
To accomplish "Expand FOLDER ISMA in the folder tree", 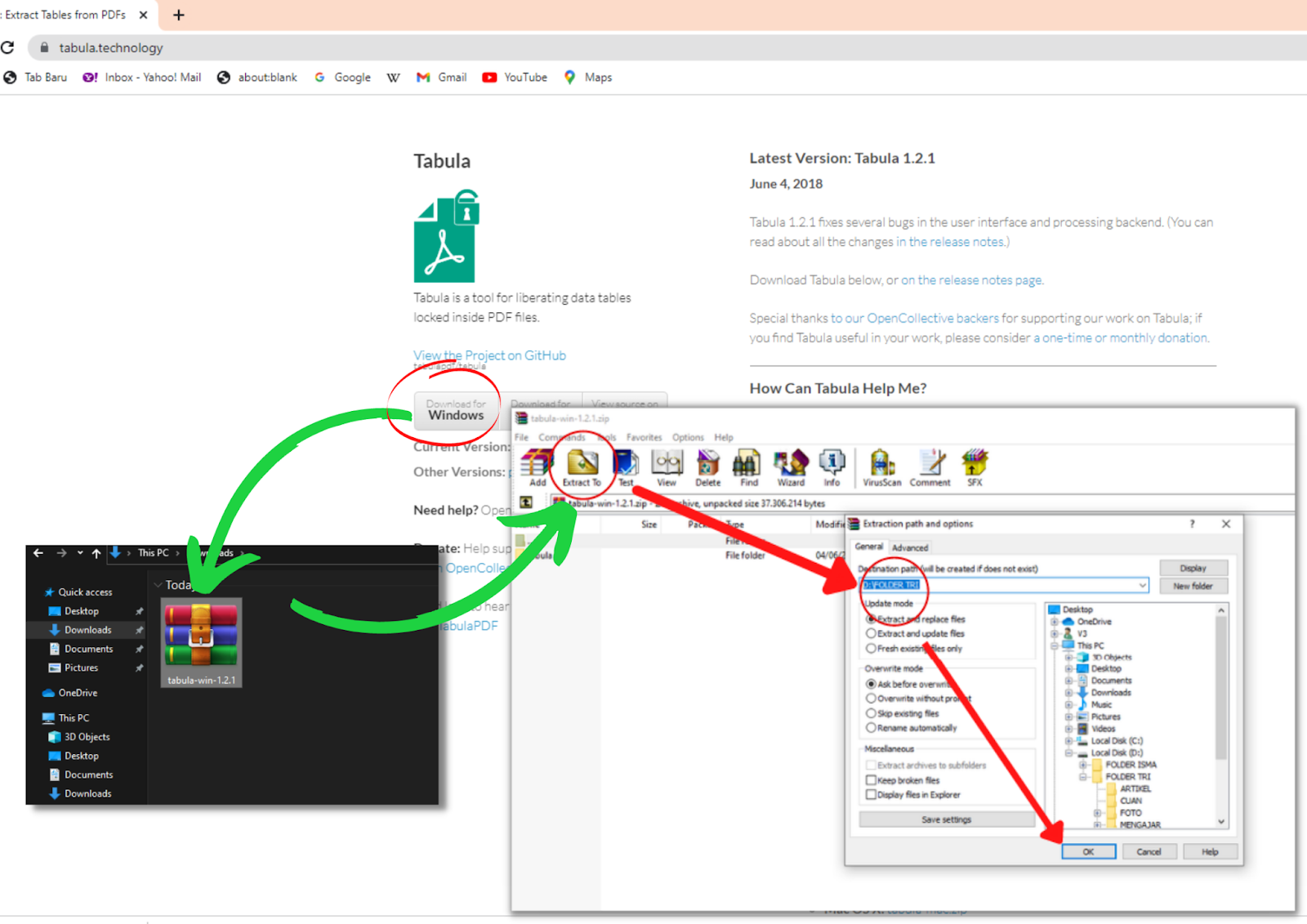I will click(x=1083, y=766).
